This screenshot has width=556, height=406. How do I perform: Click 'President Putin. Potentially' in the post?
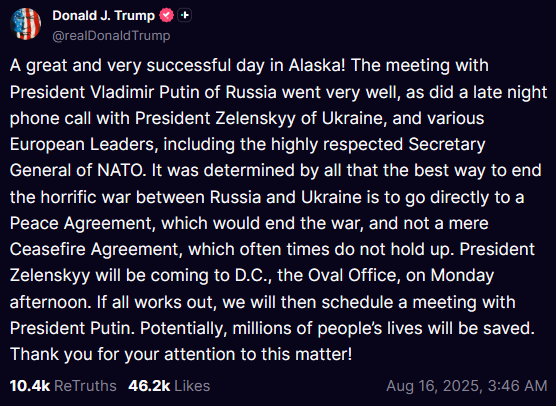click(x=118, y=328)
